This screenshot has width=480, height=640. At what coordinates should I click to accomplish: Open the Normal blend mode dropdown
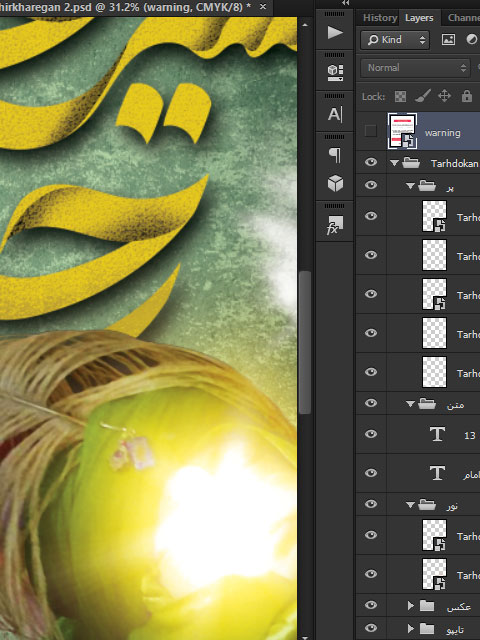[415, 68]
